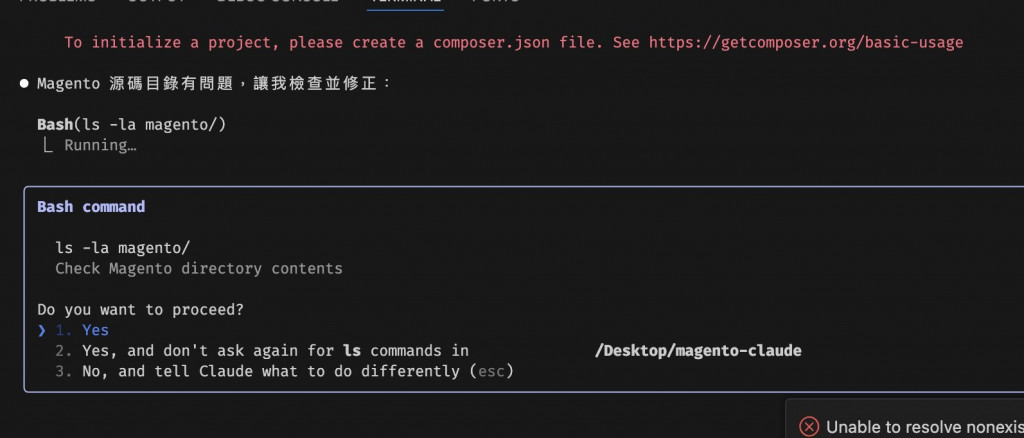Click the ls -la magento/ command in prompt box
The height and width of the screenshot is (438, 1024).
pyautogui.click(x=123, y=248)
